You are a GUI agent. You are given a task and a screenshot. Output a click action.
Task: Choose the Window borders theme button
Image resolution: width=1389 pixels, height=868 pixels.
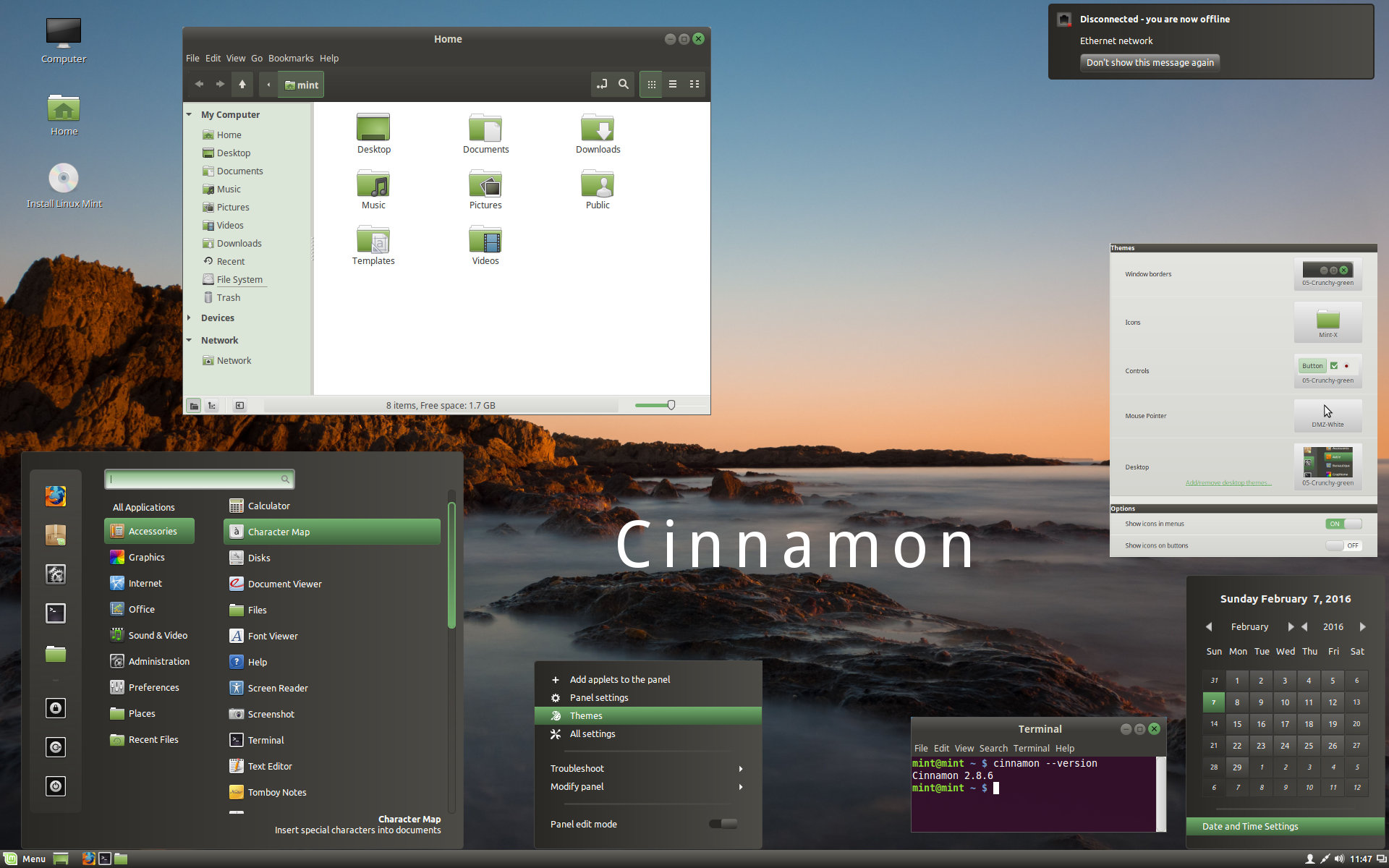point(1328,274)
